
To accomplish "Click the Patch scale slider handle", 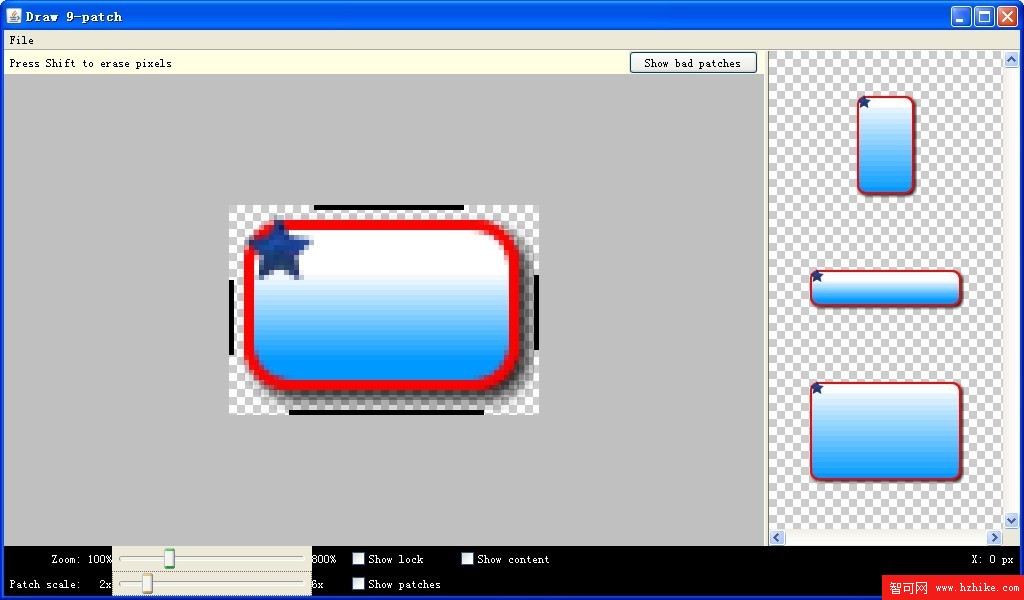I will click(x=148, y=584).
